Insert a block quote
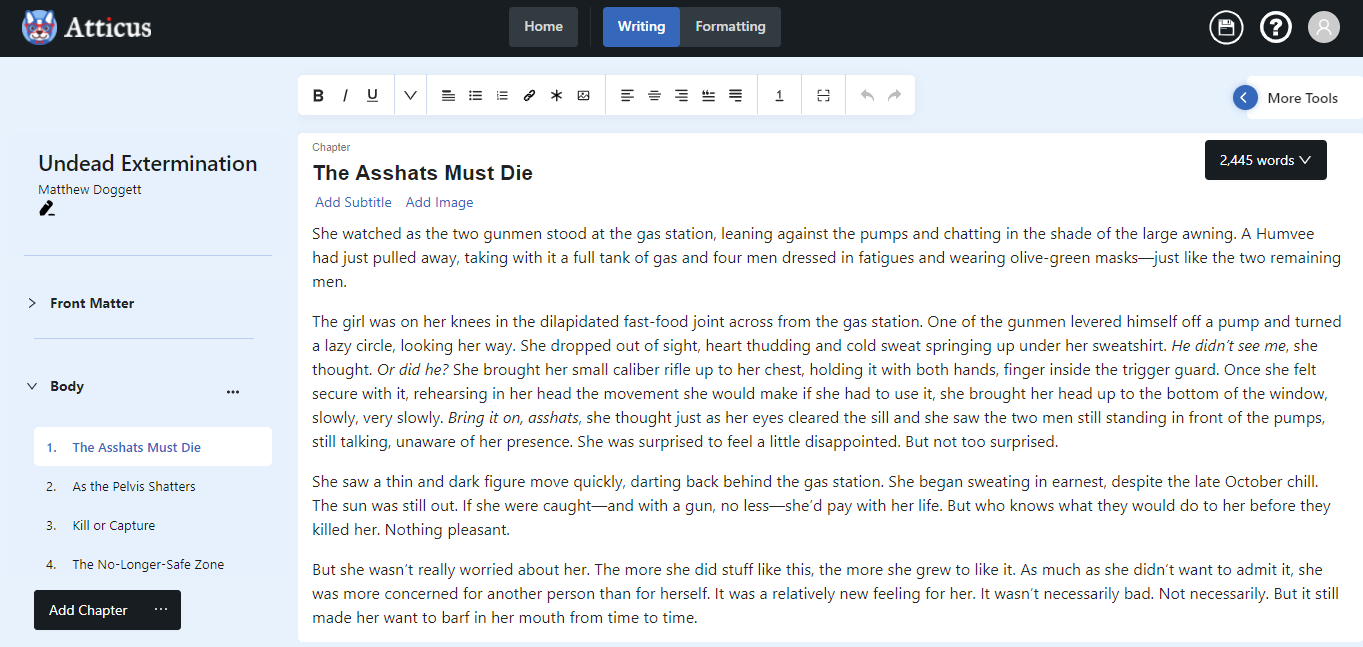The height and width of the screenshot is (647, 1363). point(708,96)
